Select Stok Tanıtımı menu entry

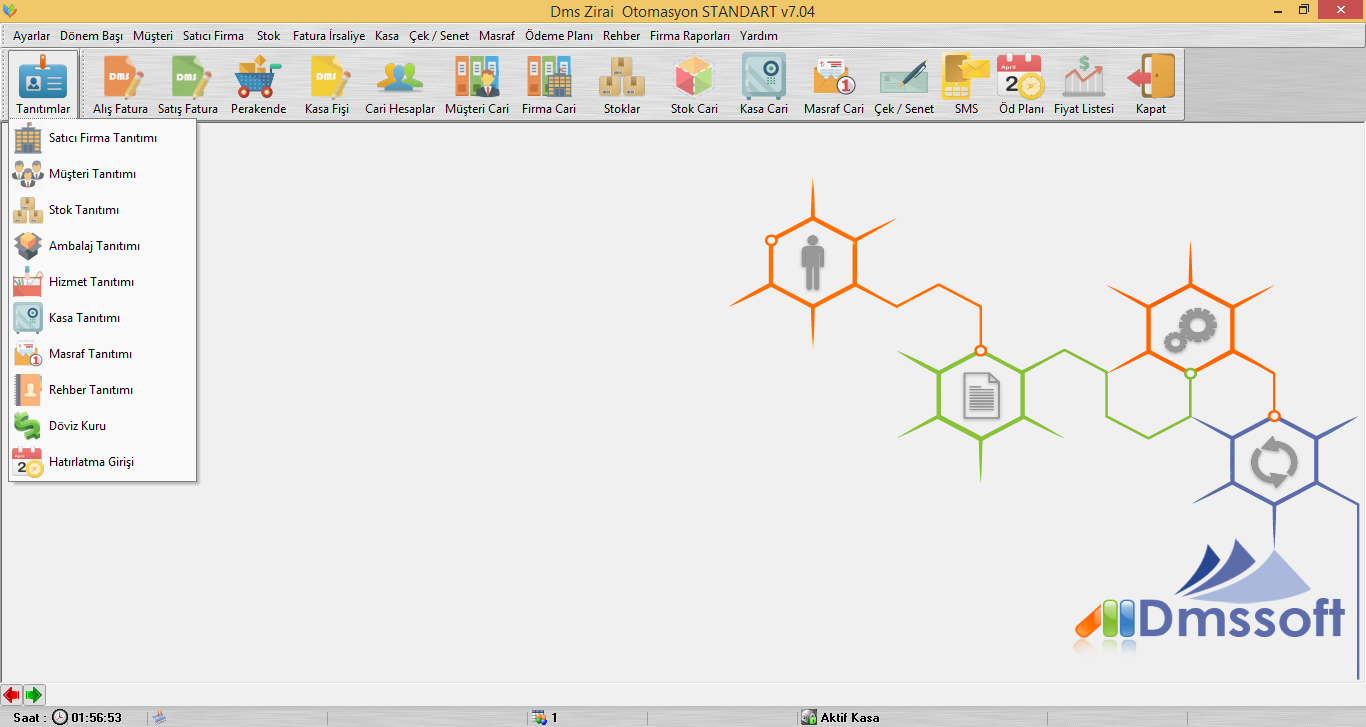coord(84,210)
